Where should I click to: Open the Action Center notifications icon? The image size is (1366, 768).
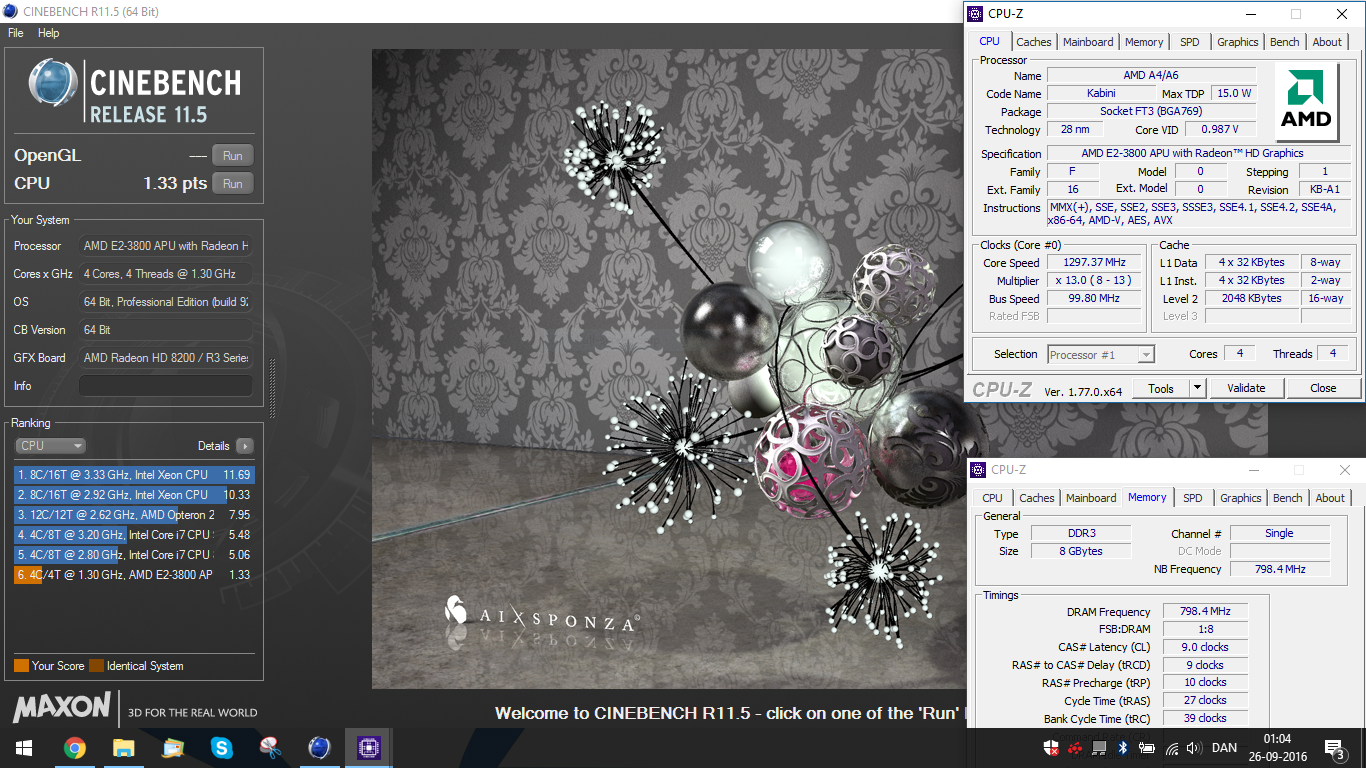(x=1334, y=748)
